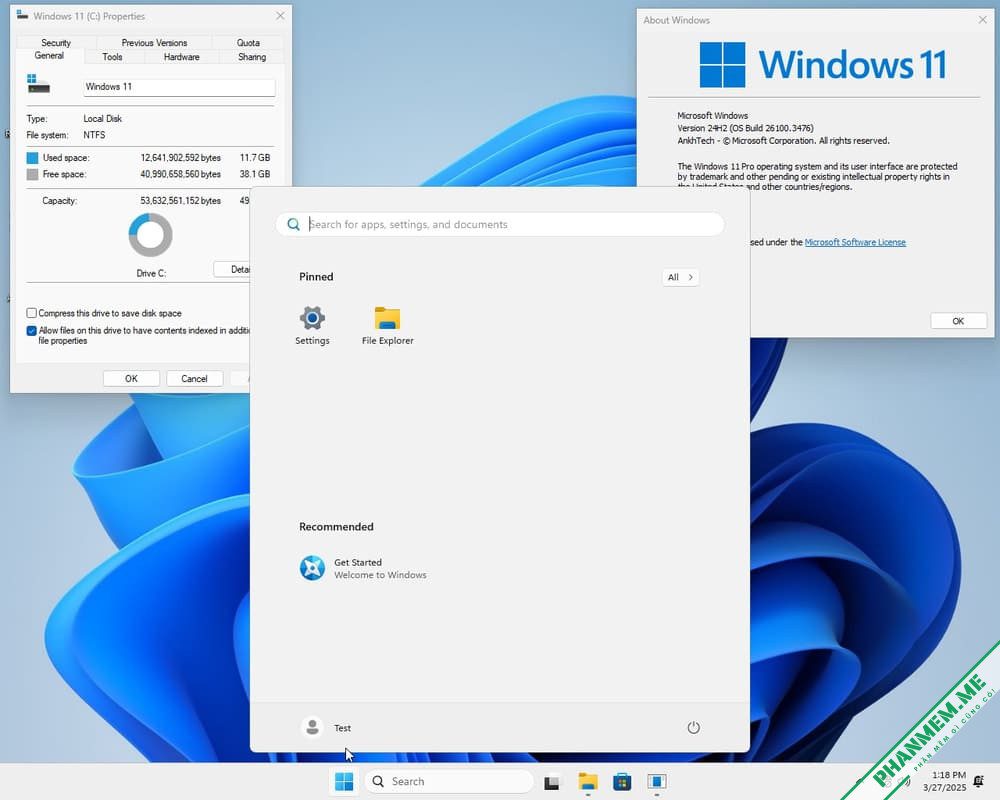1000x800 pixels.
Task: Click the Version 24H2 build text
Action: pyautogui.click(x=745, y=128)
